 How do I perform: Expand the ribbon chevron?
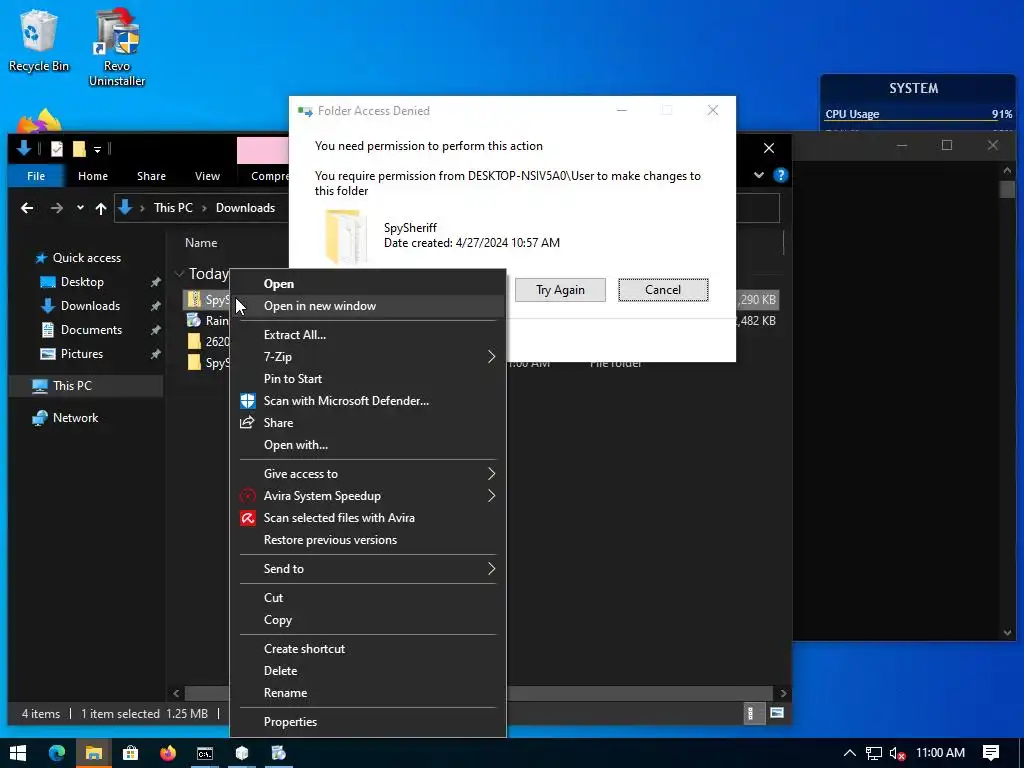(x=759, y=175)
